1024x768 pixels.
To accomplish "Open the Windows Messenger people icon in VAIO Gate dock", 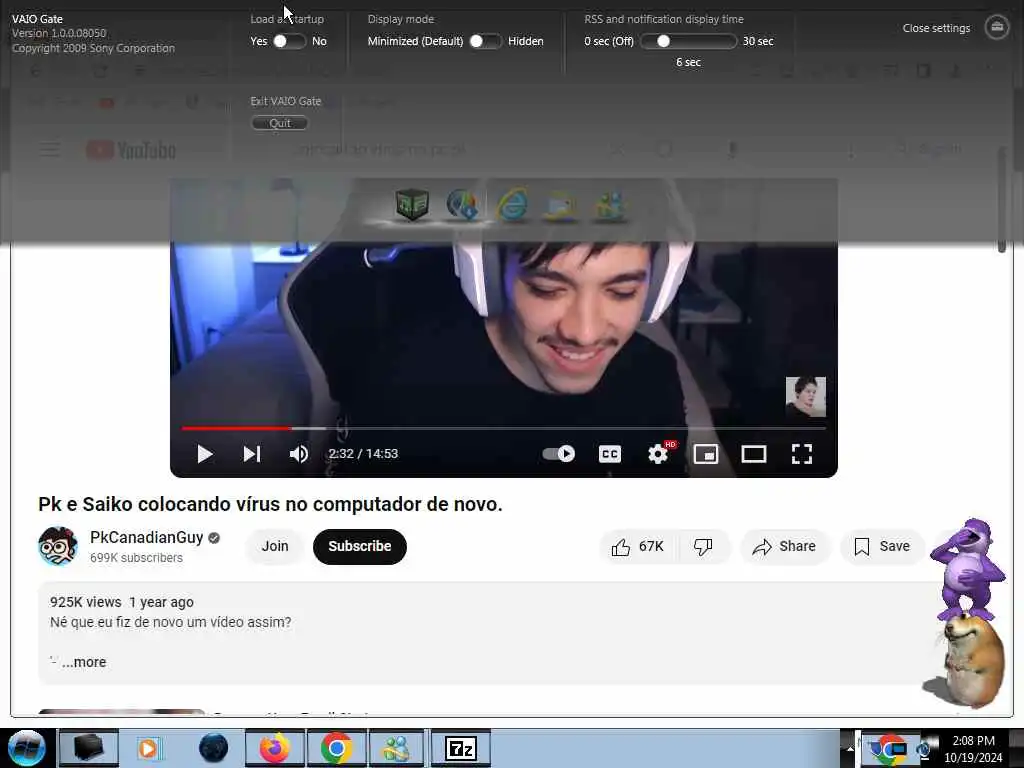I will click(x=609, y=205).
